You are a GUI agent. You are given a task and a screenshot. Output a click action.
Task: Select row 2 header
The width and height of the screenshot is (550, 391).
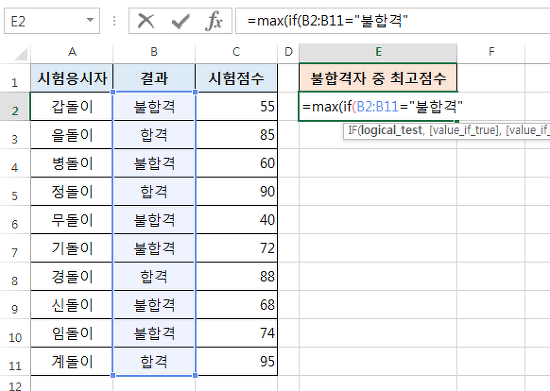(x=15, y=107)
